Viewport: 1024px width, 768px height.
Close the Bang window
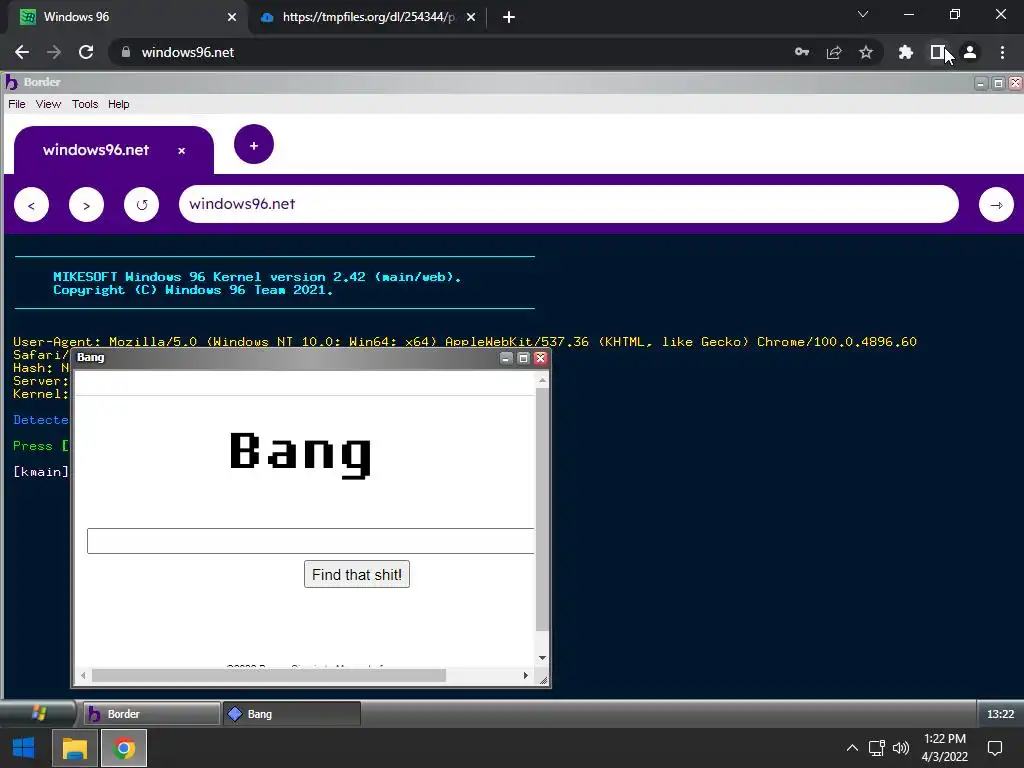pyautogui.click(x=540, y=358)
